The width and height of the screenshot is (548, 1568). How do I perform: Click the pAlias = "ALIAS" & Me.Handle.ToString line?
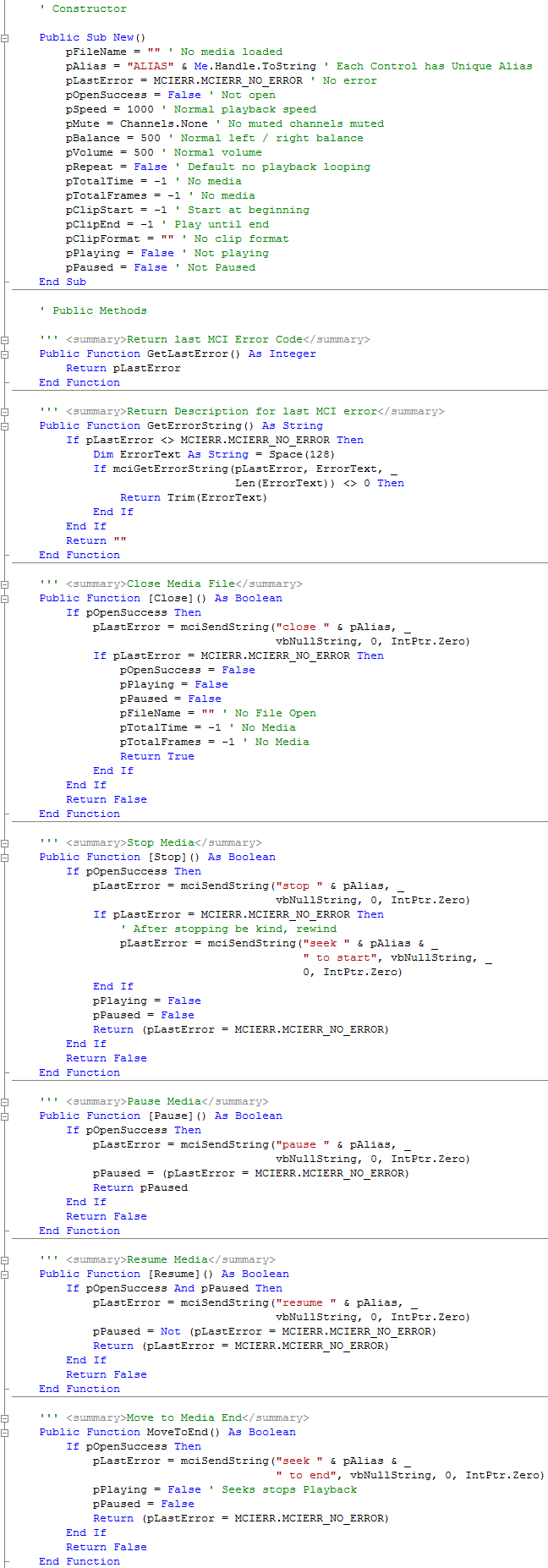click(x=299, y=66)
